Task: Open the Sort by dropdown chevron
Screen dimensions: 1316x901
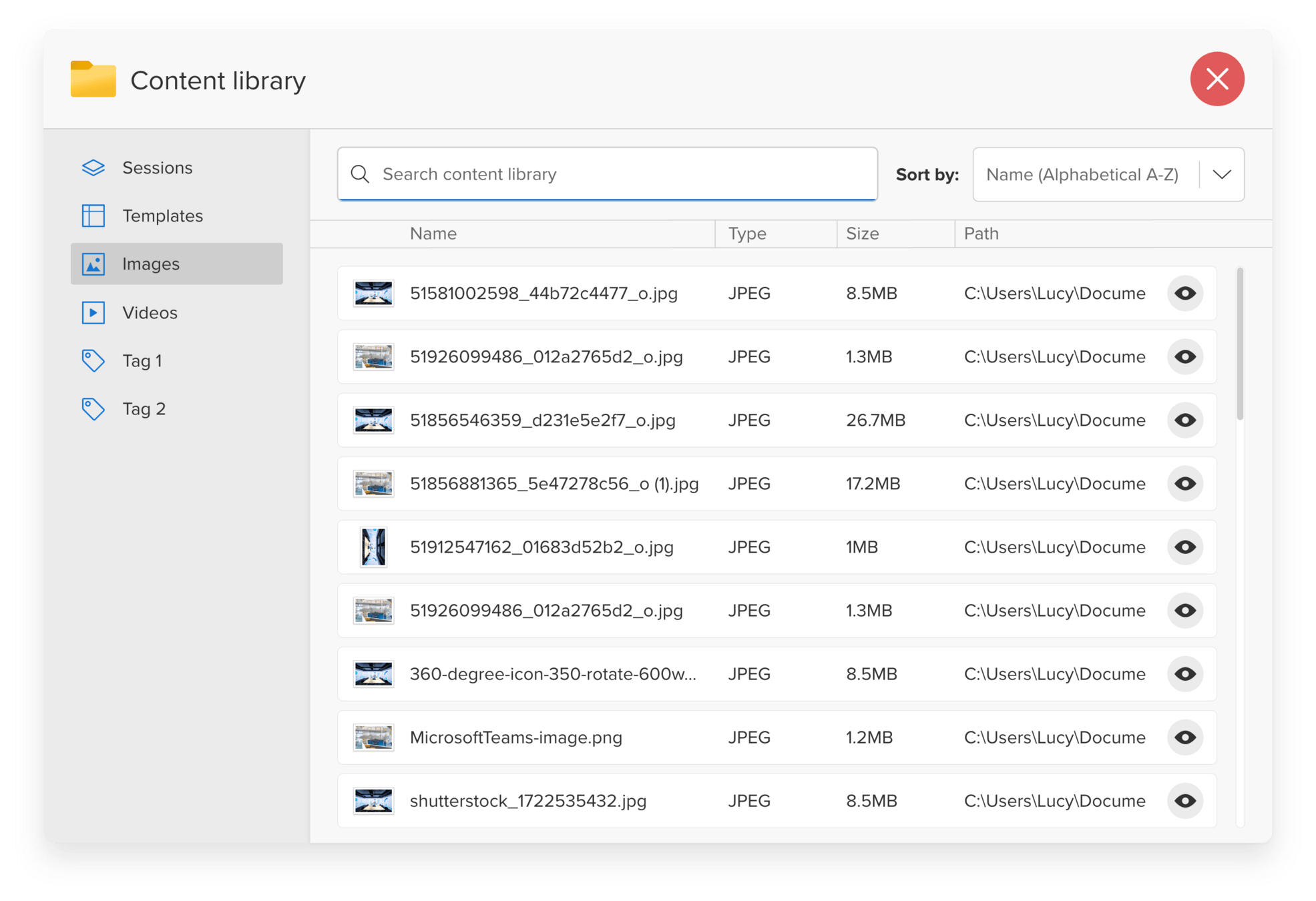Action: (x=1221, y=175)
